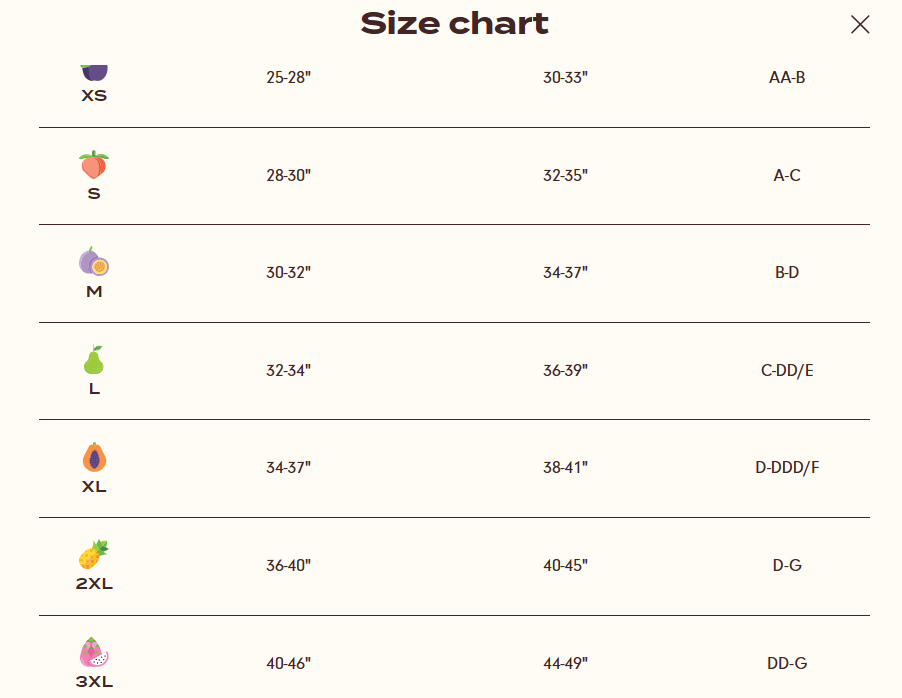Click the D-DDD/F cup size cell
Screen dimensions: 902x698
(787, 467)
